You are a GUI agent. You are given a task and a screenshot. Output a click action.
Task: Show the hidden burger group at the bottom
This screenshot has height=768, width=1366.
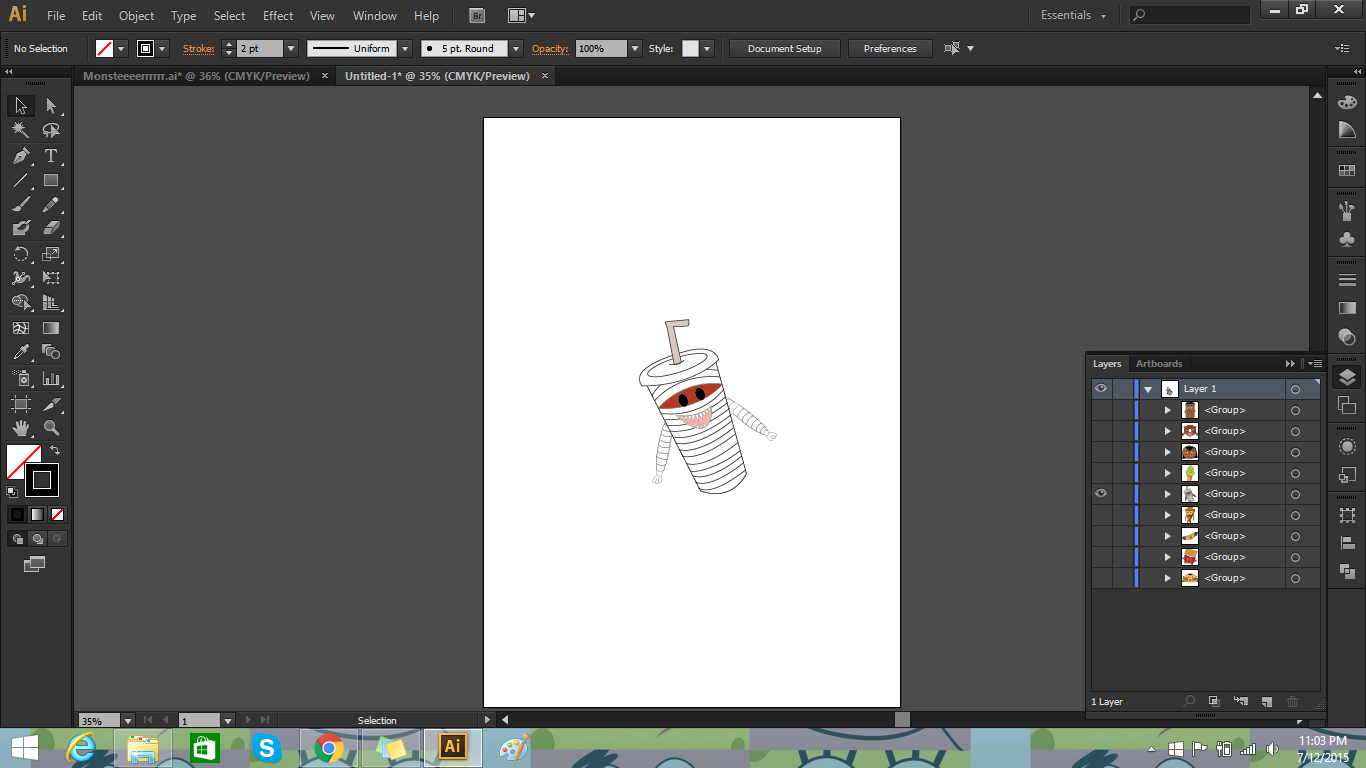pos(1101,578)
